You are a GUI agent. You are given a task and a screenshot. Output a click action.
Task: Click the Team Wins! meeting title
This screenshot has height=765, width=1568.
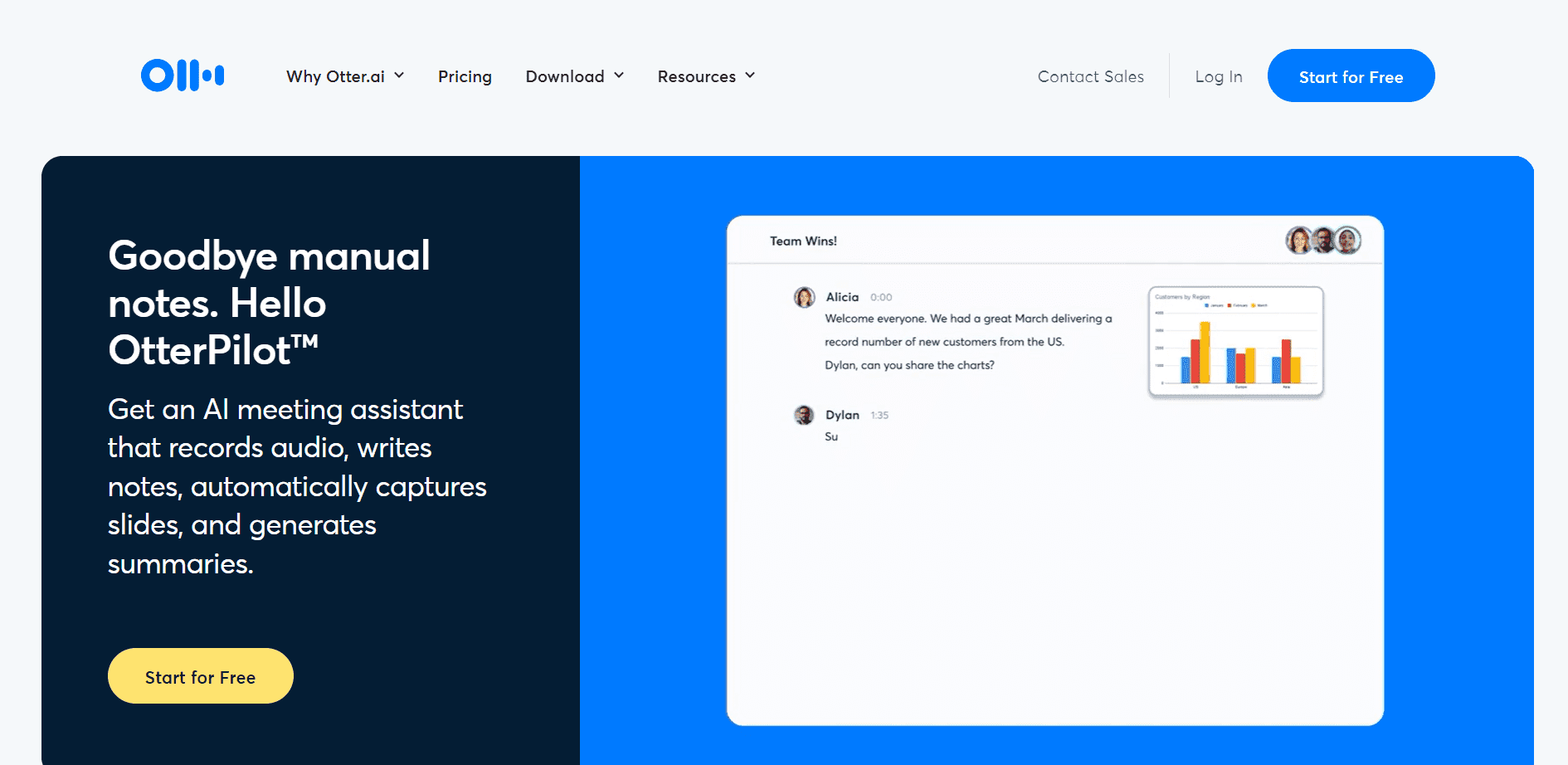pyautogui.click(x=803, y=241)
